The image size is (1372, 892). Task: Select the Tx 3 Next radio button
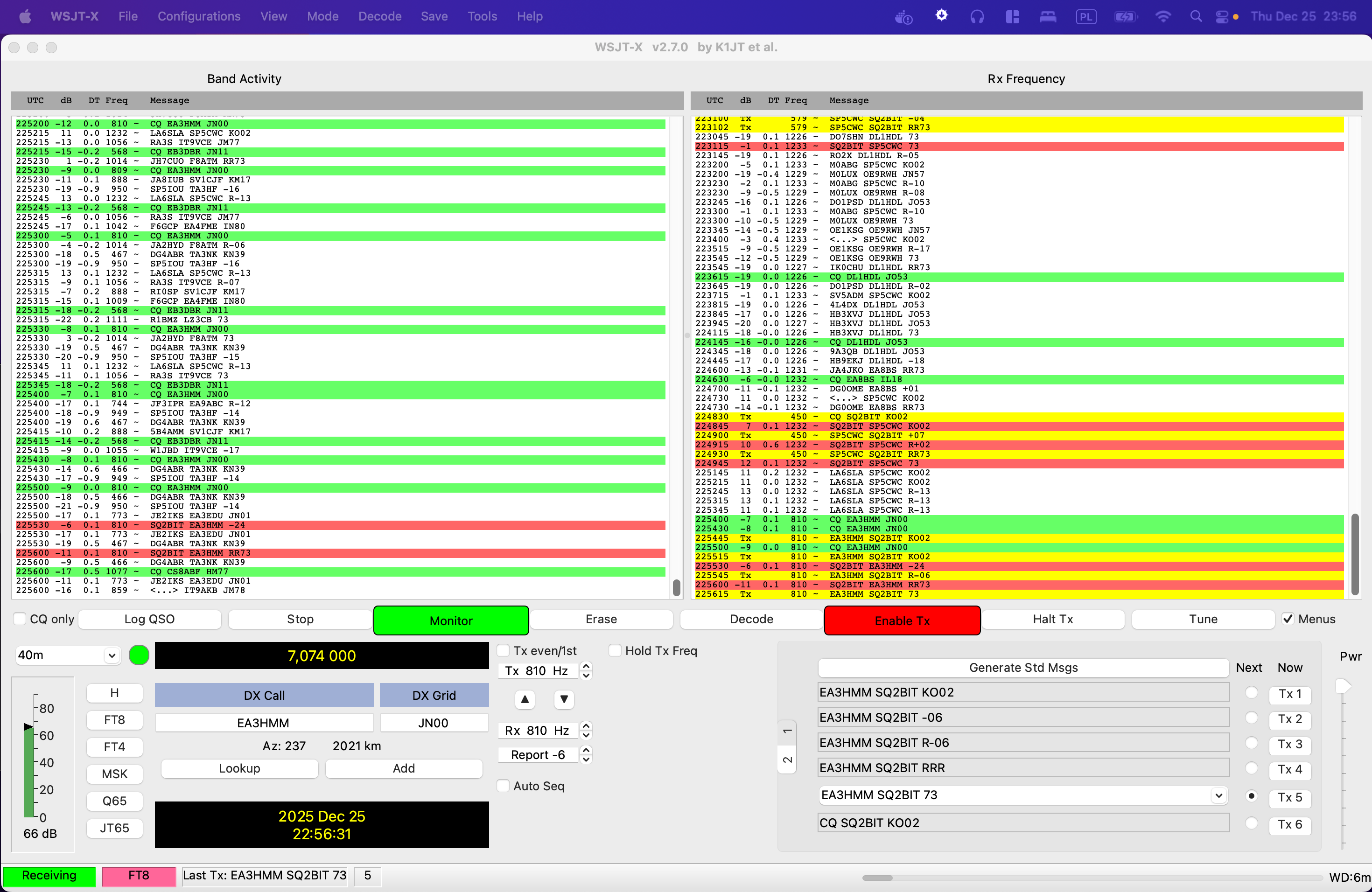(1251, 743)
